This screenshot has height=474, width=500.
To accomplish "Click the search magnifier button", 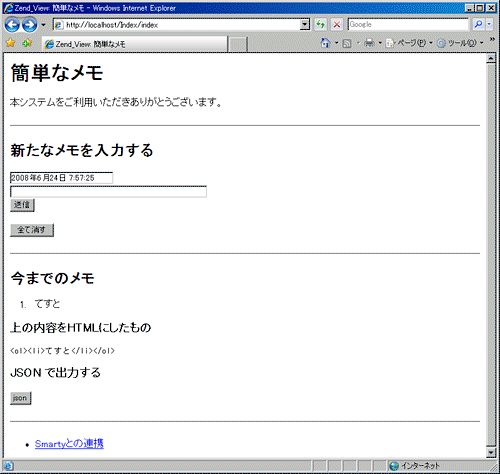I will (x=478, y=24).
